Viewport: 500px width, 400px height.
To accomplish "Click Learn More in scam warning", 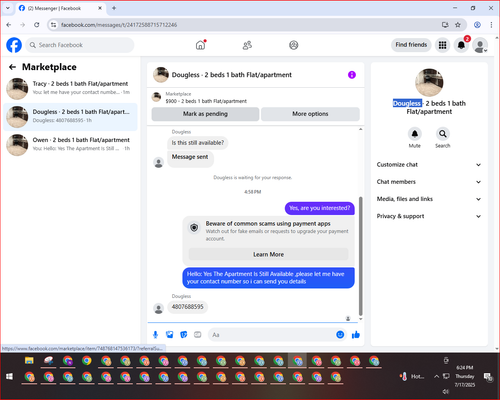I will [268, 254].
